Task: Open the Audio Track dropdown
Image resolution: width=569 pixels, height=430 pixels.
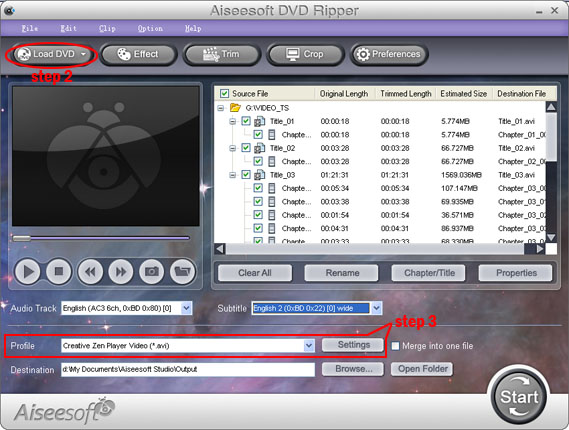Action: [x=186, y=308]
